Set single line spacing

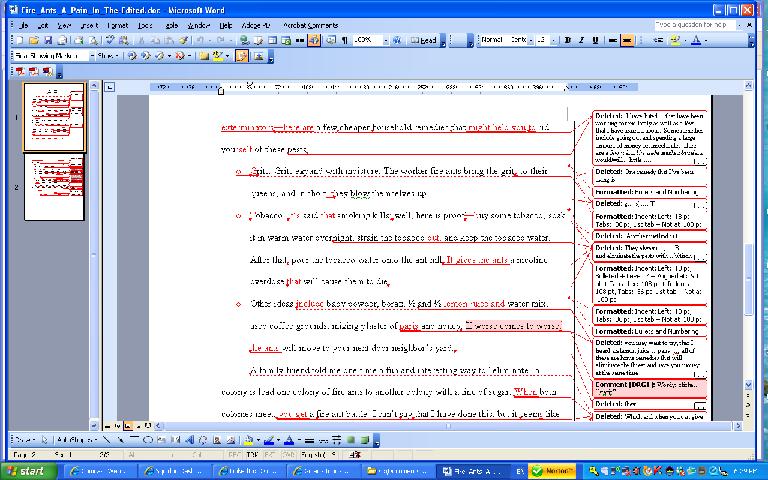[612, 40]
